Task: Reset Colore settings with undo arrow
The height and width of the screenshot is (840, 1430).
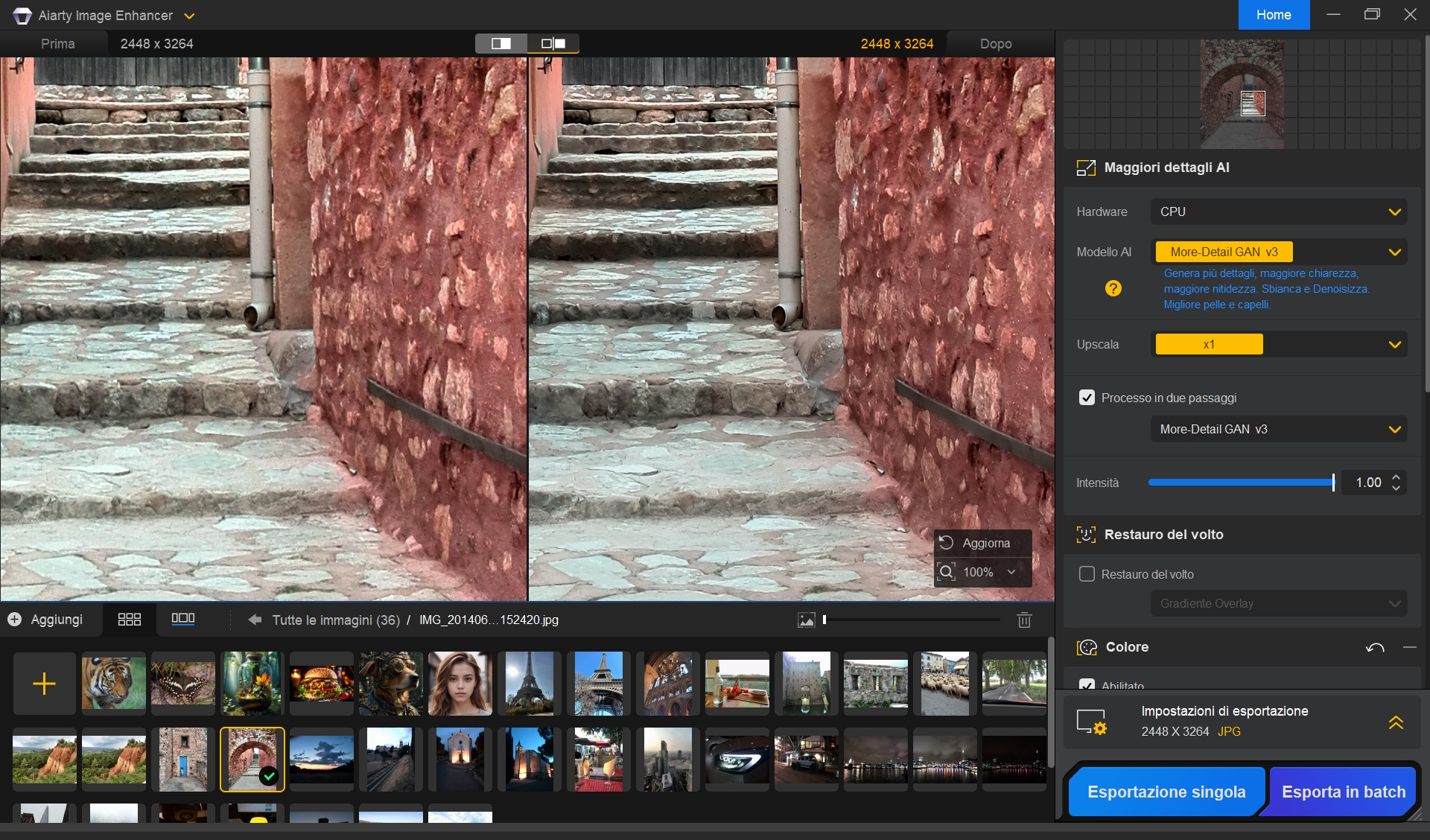Action: 1375,647
